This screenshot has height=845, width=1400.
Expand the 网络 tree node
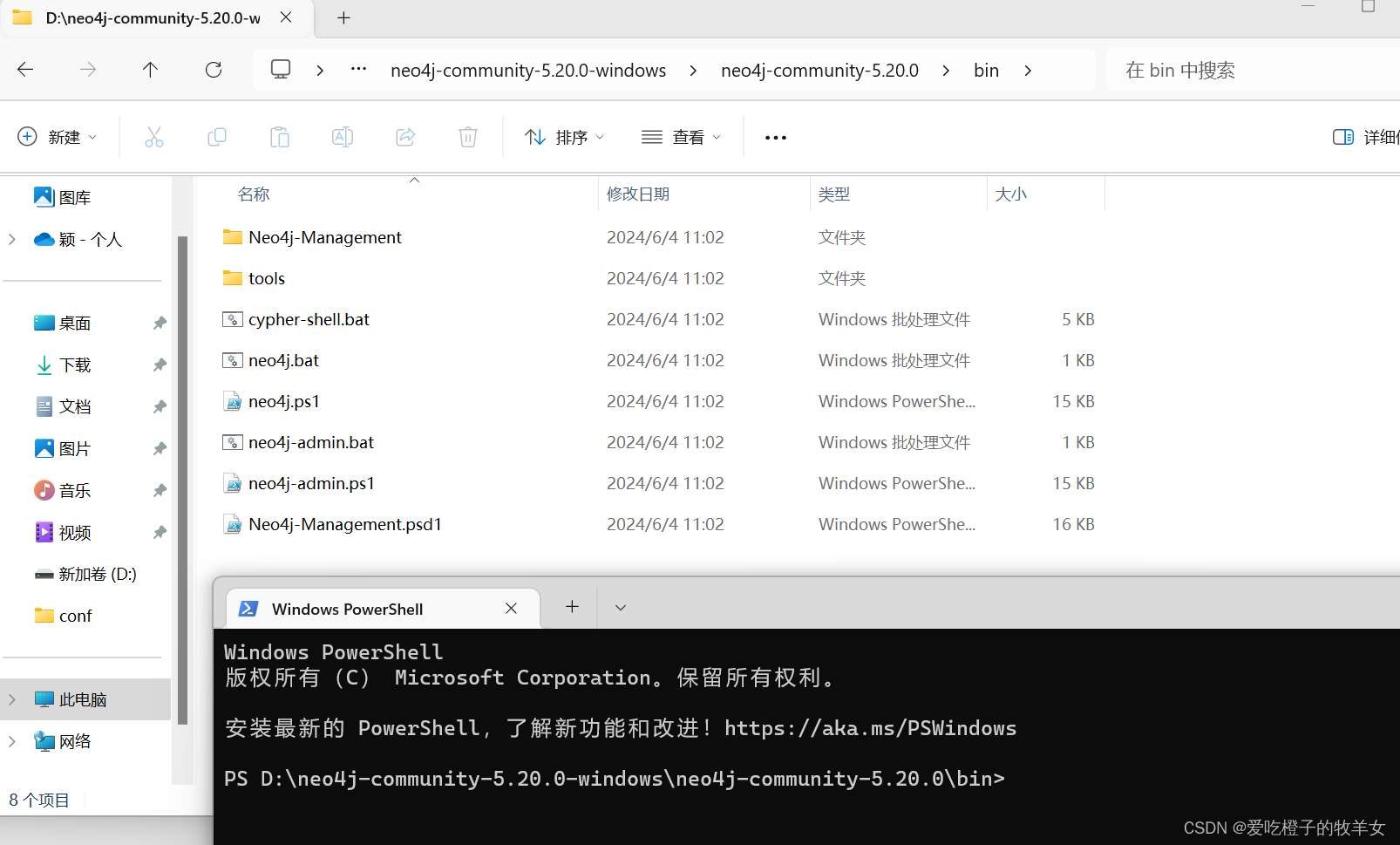(12, 741)
